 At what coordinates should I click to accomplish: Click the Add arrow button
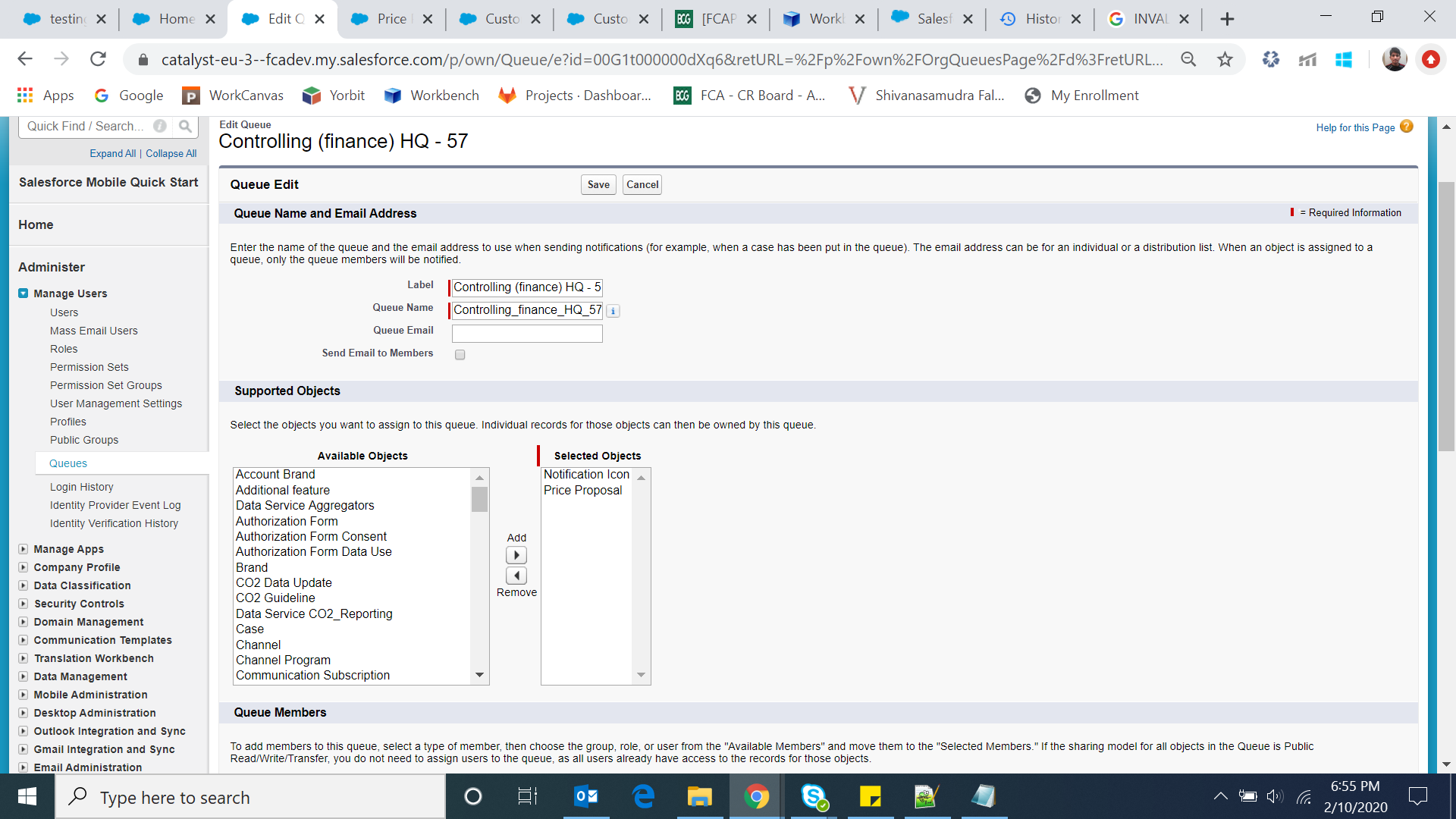tap(516, 555)
